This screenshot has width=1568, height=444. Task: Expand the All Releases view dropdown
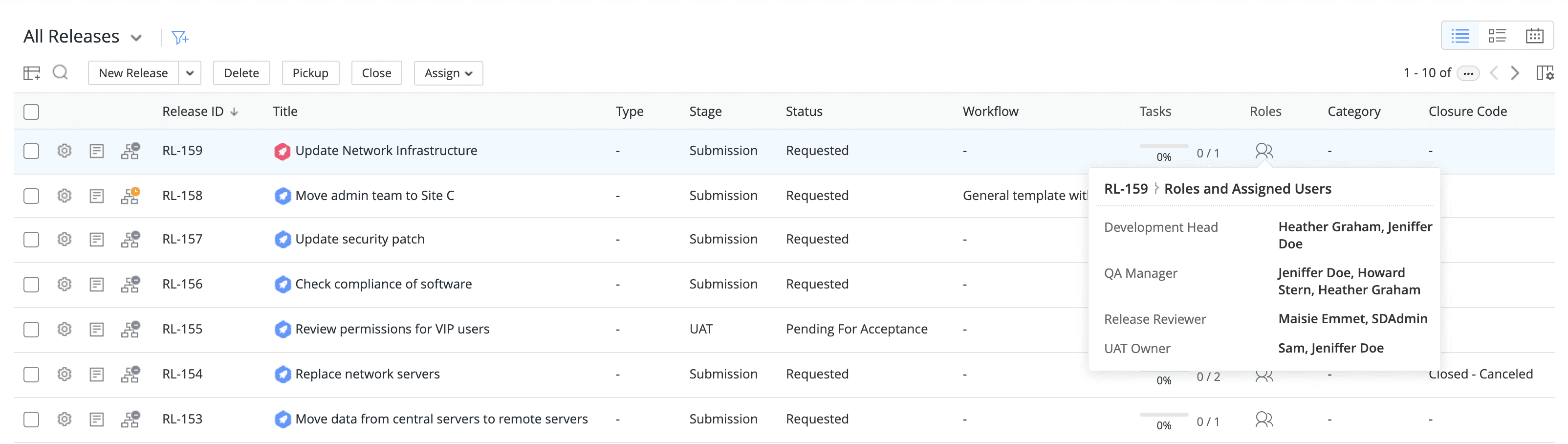tap(136, 38)
